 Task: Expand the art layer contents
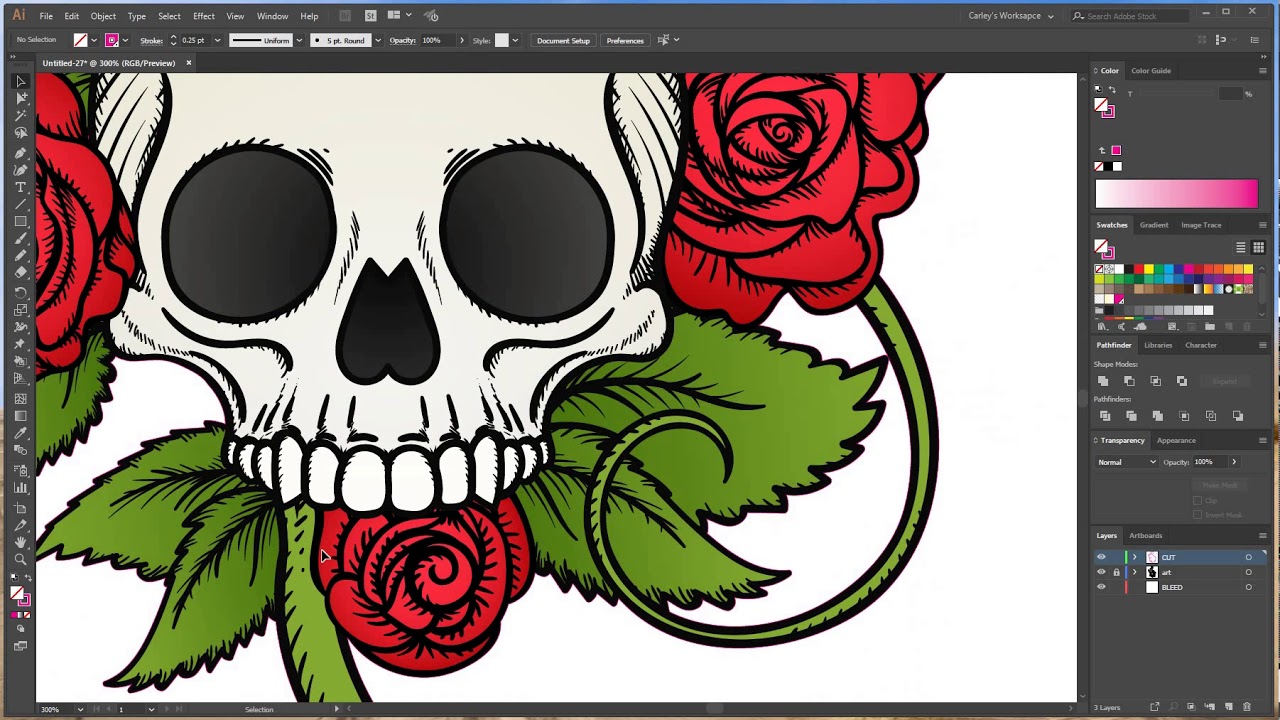click(x=1134, y=572)
